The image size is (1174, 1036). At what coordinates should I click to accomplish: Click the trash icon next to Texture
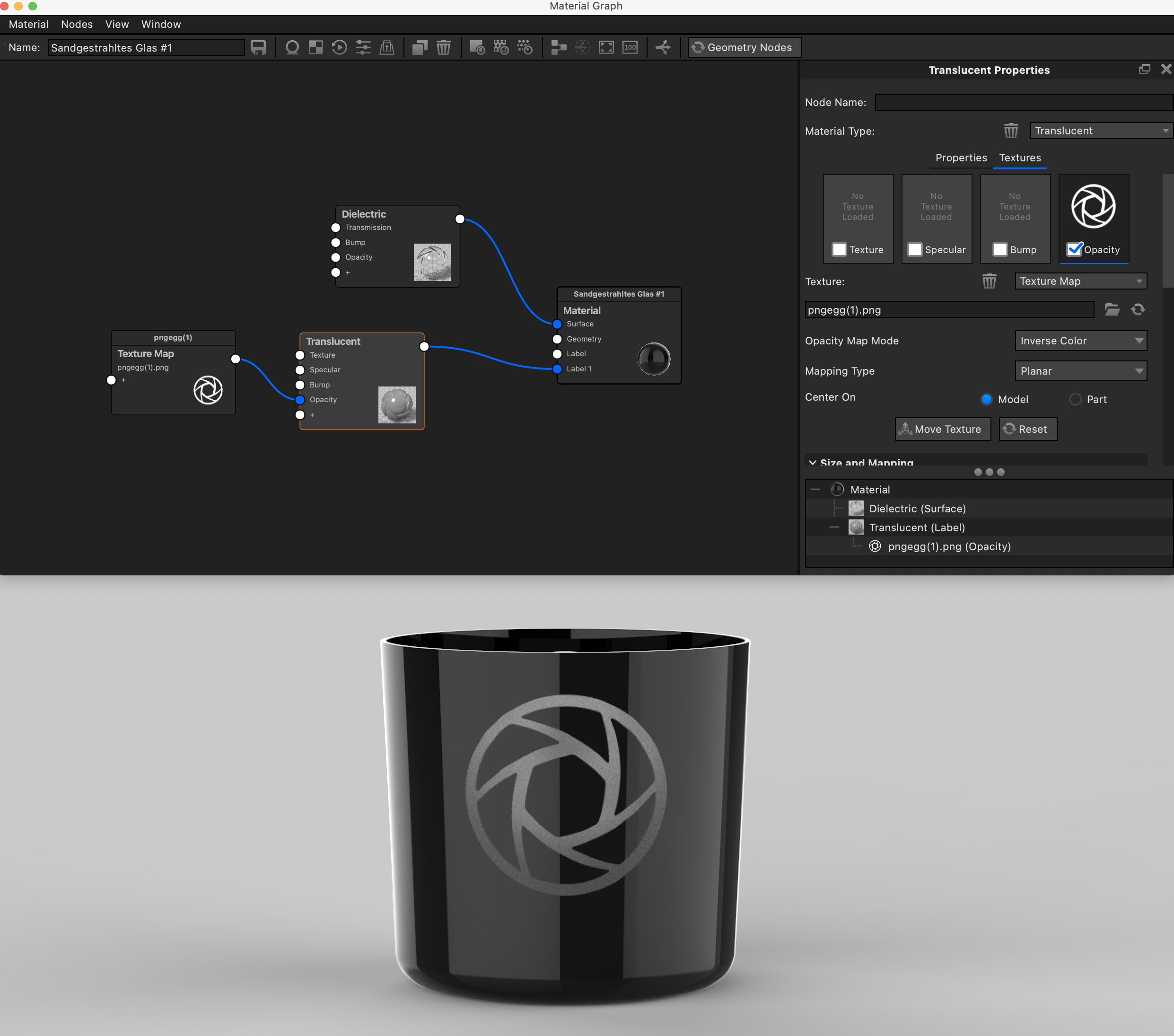(989, 281)
